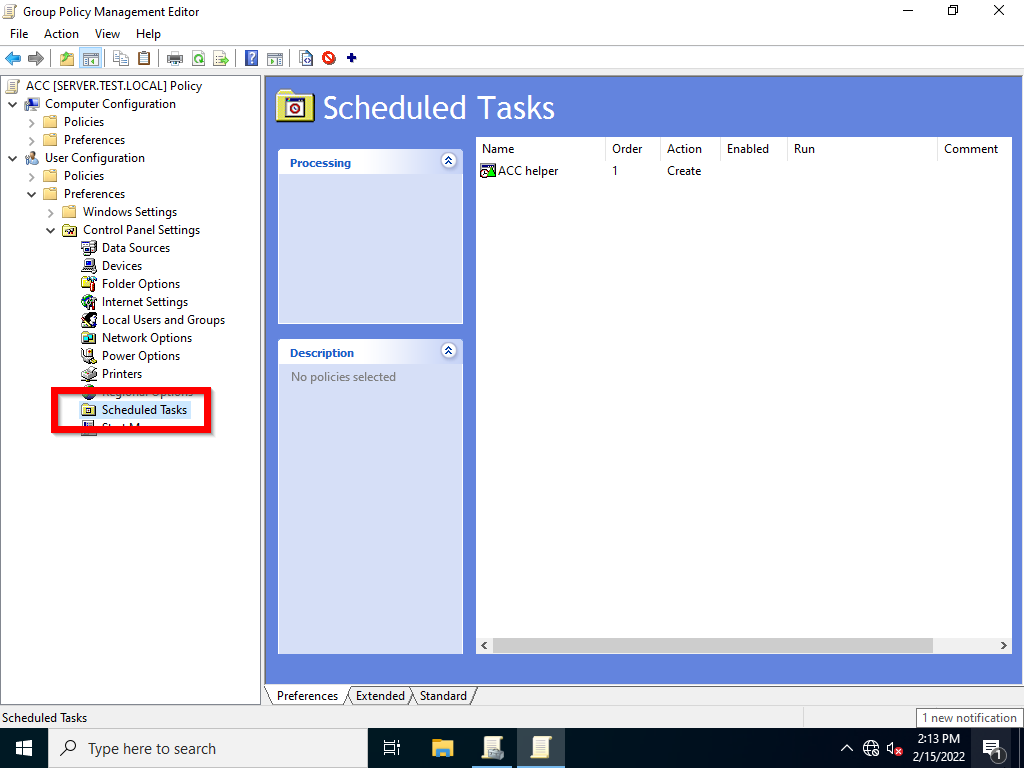Screen dimensions: 1024x768
Task: Collapse the User Configuration node
Action: [x=12, y=158]
